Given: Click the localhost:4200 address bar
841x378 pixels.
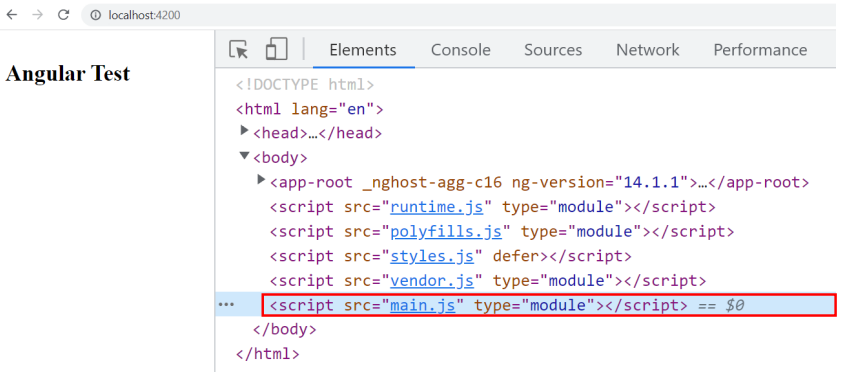Looking at the screenshot, I should [461, 16].
